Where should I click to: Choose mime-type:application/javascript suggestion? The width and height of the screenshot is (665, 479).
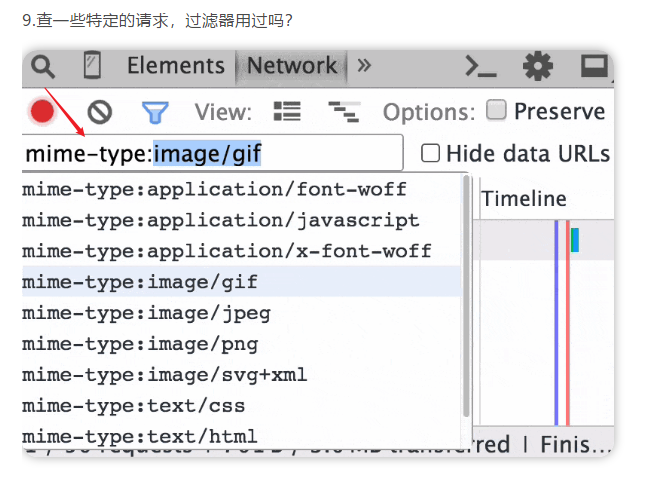coord(241,220)
